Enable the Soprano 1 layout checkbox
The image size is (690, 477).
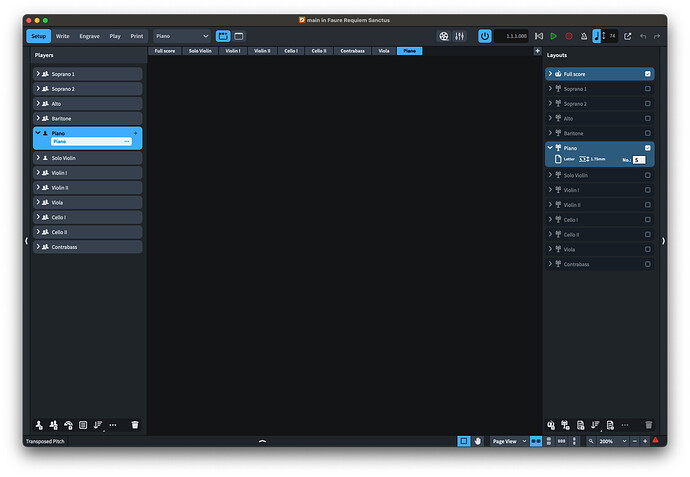pos(648,89)
